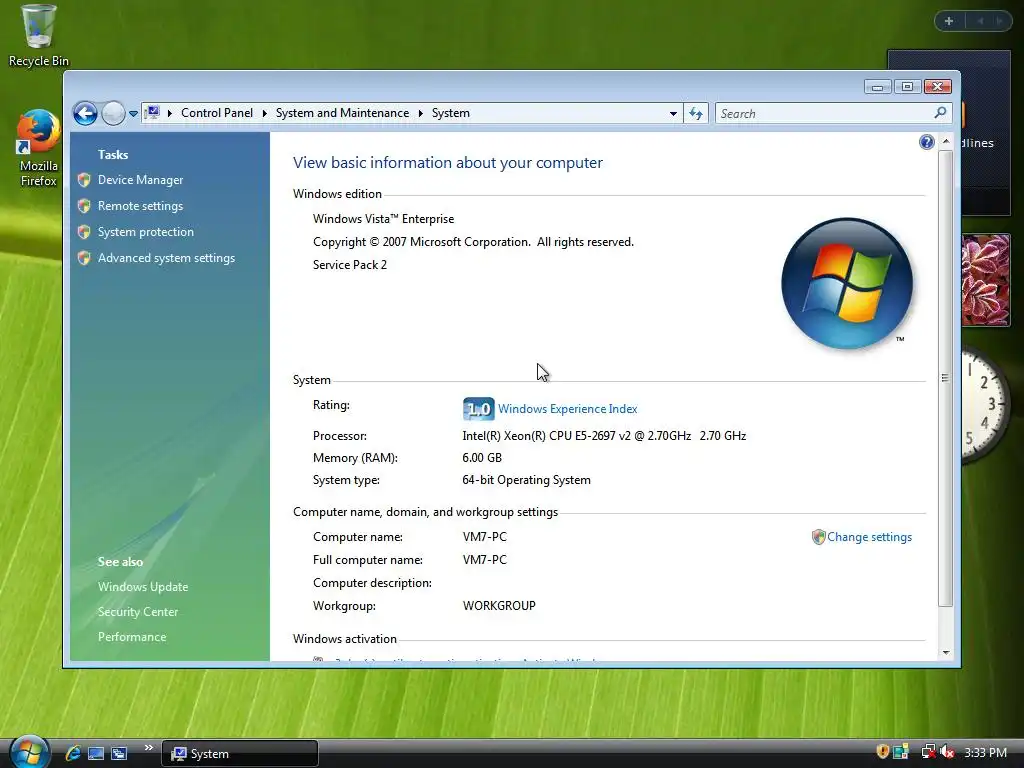The width and height of the screenshot is (1024, 768).
Task: Click the System and Maintenance breadcrumb
Action: pos(342,113)
